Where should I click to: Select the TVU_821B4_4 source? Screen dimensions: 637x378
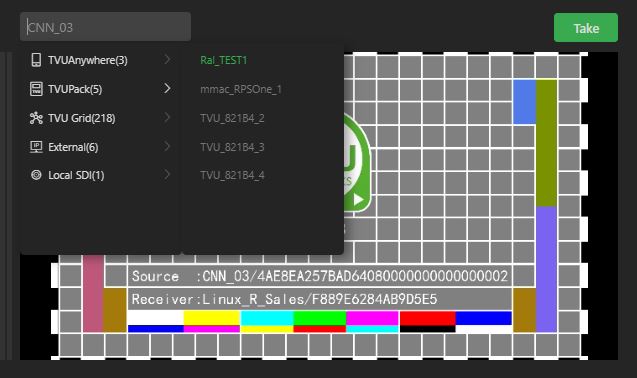click(x=232, y=175)
